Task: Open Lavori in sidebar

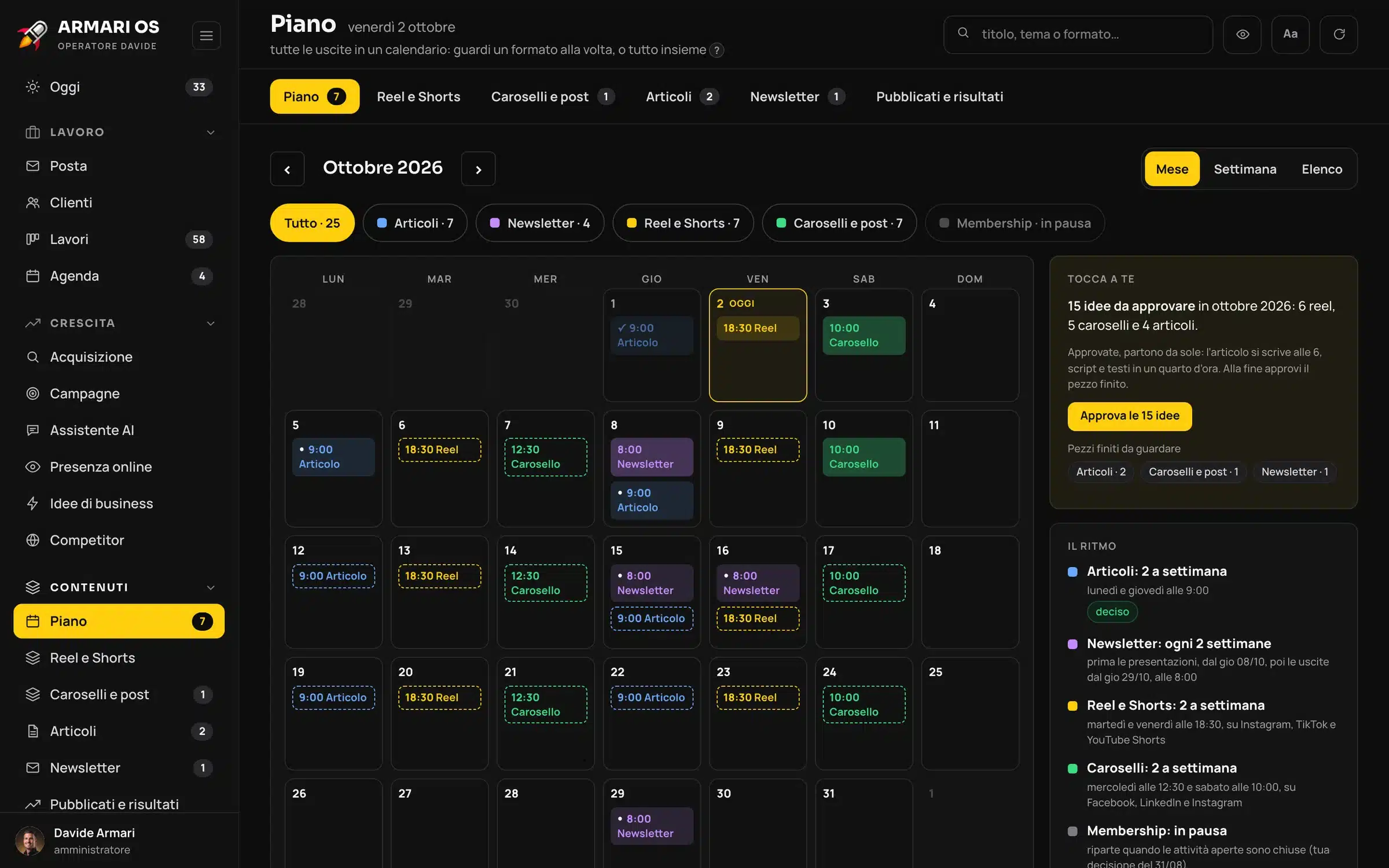Action: tap(119, 240)
